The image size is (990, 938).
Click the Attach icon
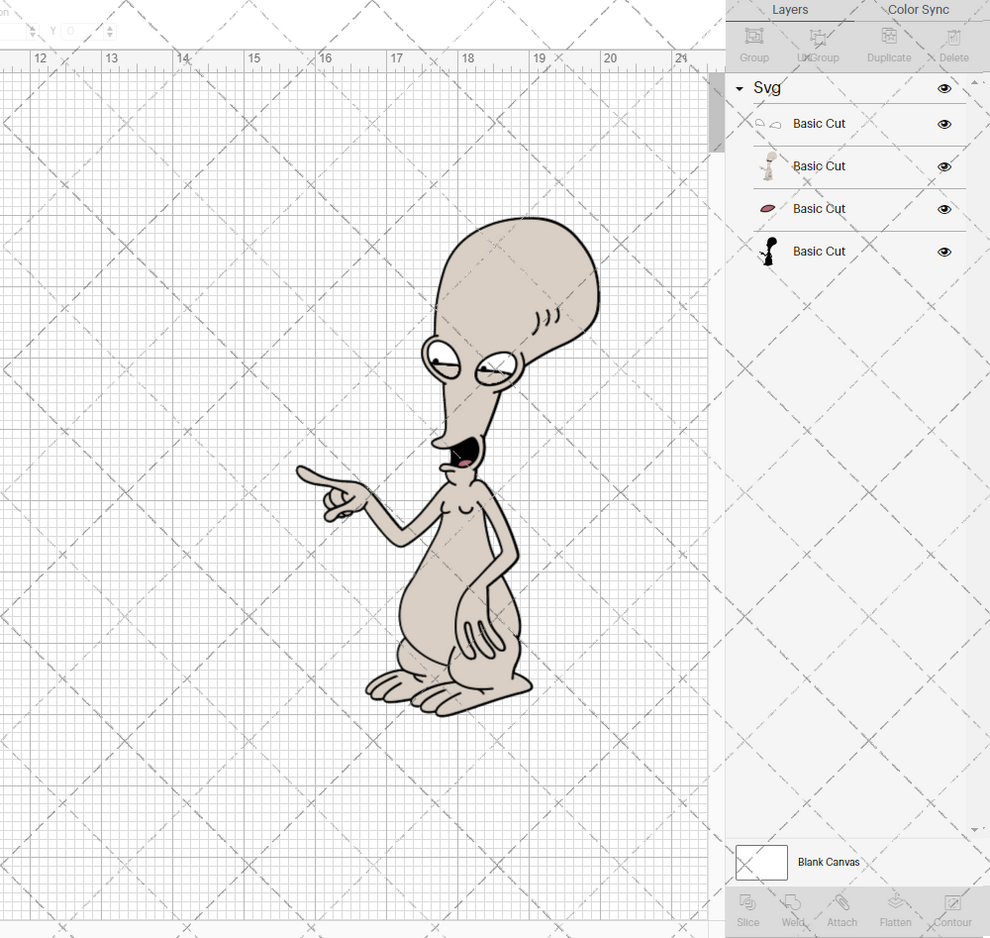click(842, 910)
